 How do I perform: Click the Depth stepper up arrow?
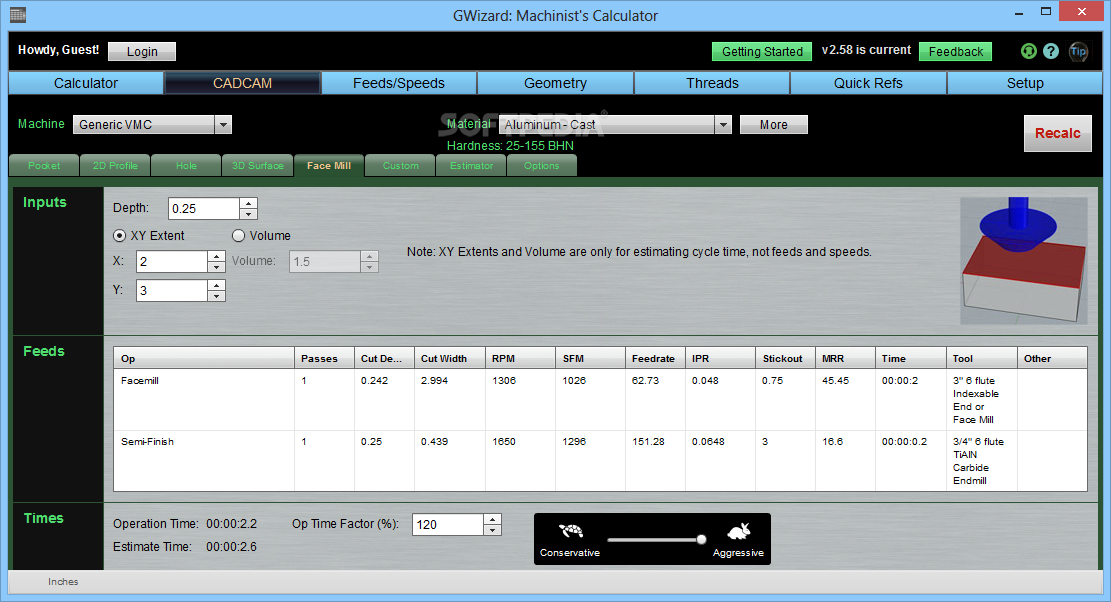click(x=248, y=203)
